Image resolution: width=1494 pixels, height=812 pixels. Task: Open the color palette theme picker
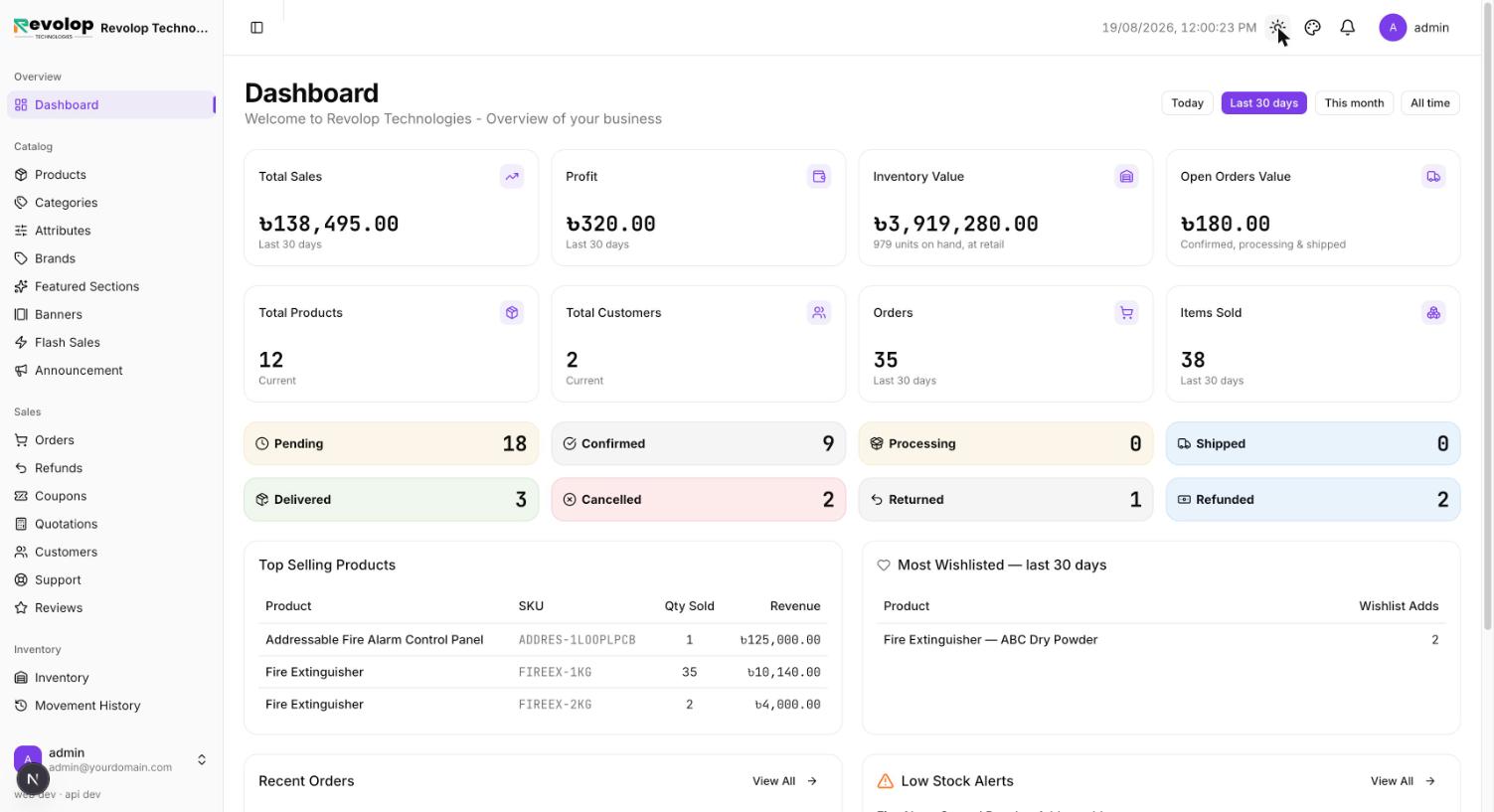tap(1312, 28)
